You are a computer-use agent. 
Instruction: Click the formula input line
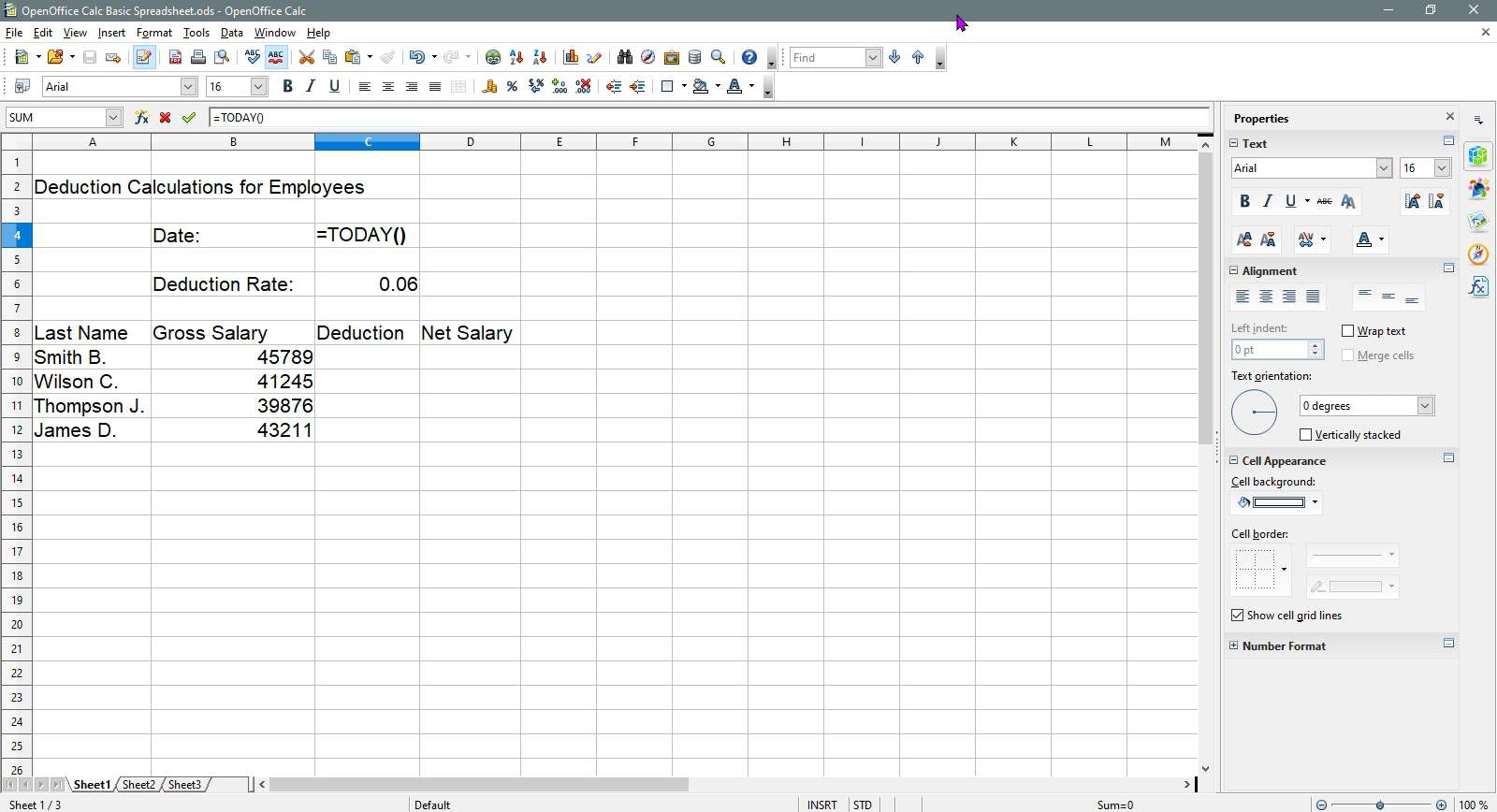(x=709, y=117)
